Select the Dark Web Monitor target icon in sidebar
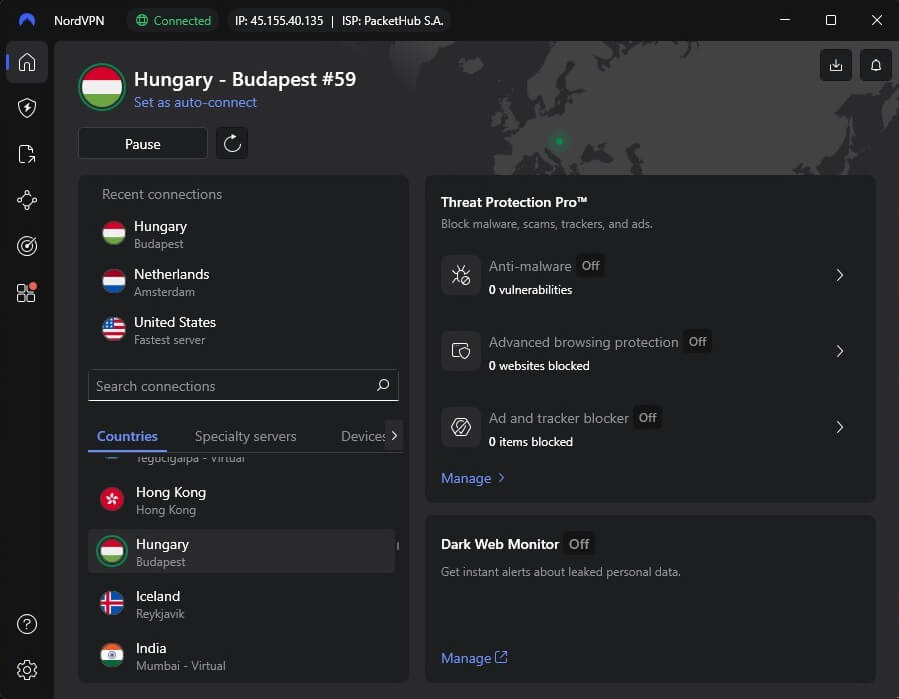 (x=27, y=245)
